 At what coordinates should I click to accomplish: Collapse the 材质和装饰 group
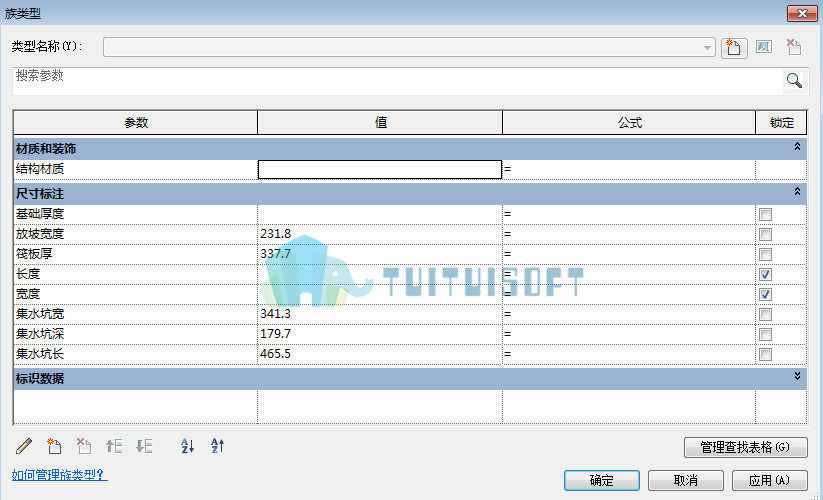pos(797,147)
